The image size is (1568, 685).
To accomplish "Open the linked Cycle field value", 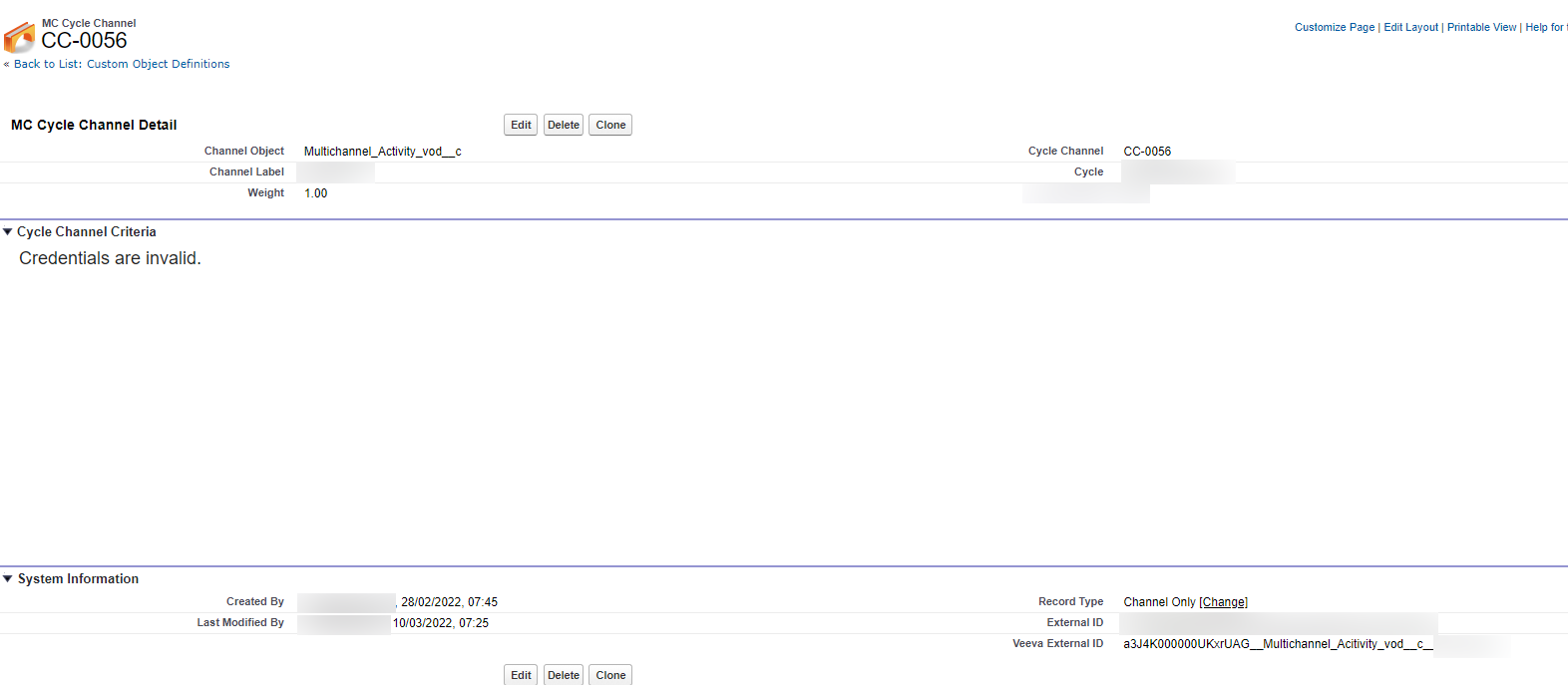I will (1177, 172).
